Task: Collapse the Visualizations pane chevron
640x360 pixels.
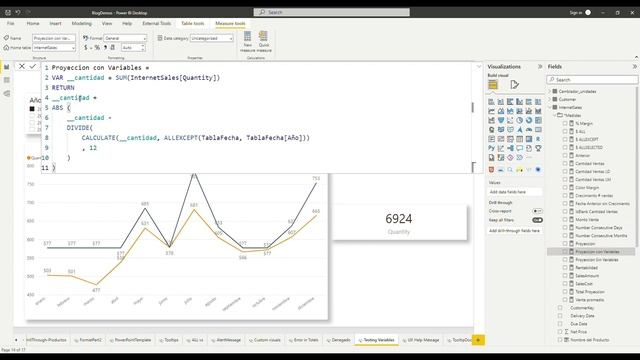Action: pyautogui.click(x=540, y=67)
